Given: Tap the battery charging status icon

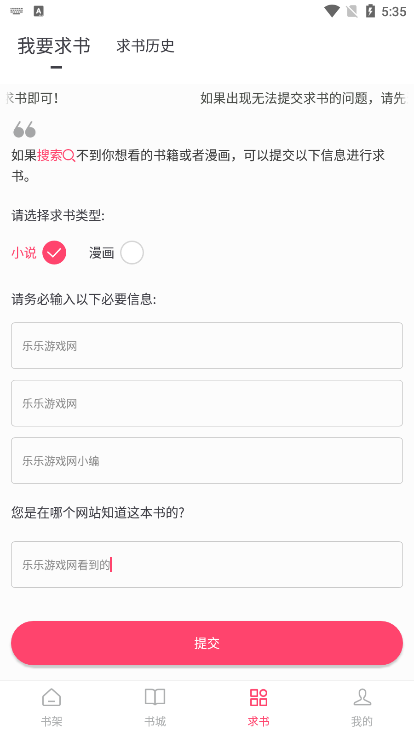Looking at the screenshot, I should pyautogui.click(x=370, y=11).
